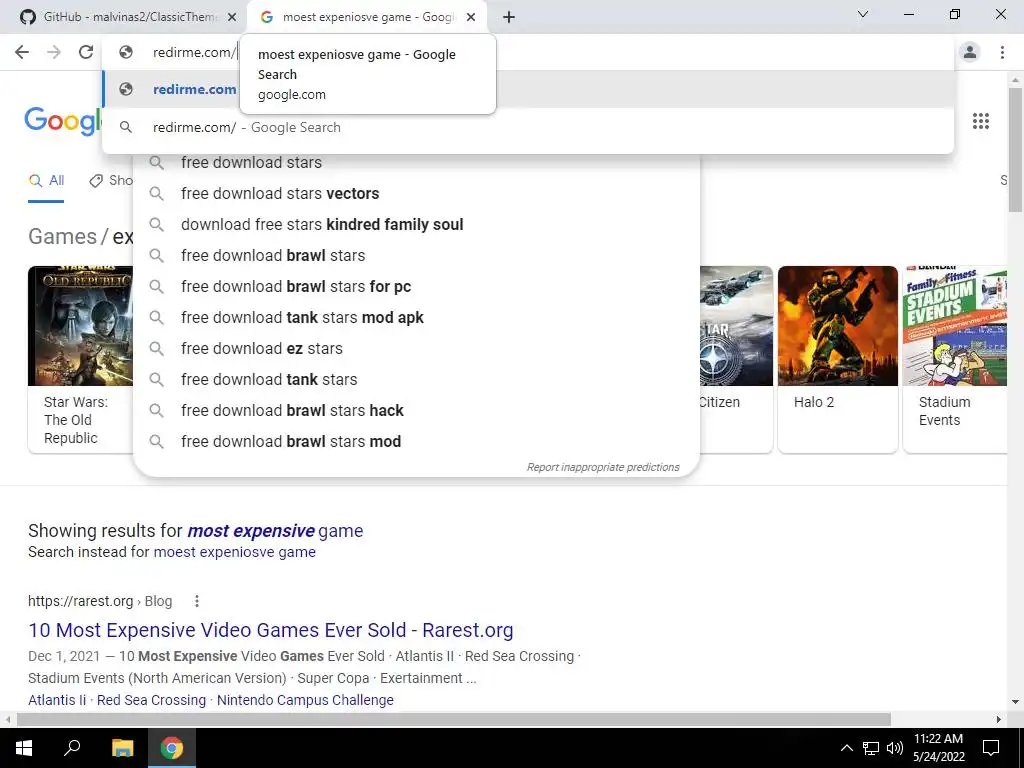Click the browser Forward arrow
This screenshot has height=768, width=1024.
click(54, 52)
